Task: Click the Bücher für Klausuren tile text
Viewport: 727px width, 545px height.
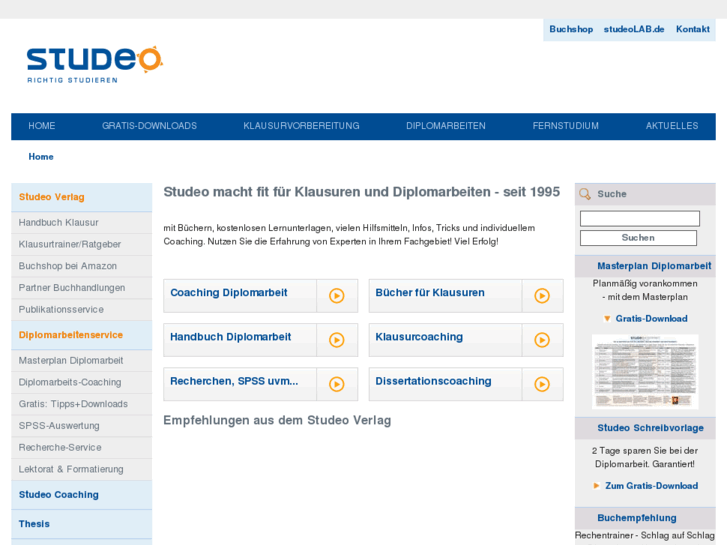Action: tap(430, 293)
